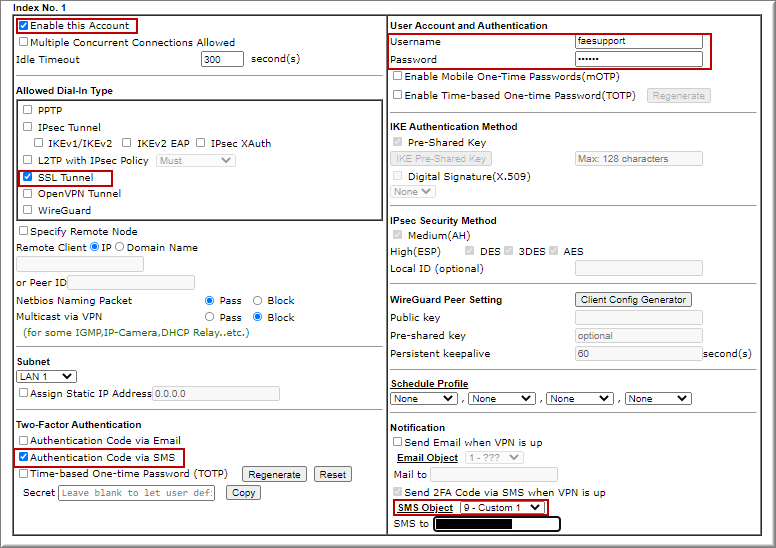Toggle the DES encryption checkbox

point(470,250)
